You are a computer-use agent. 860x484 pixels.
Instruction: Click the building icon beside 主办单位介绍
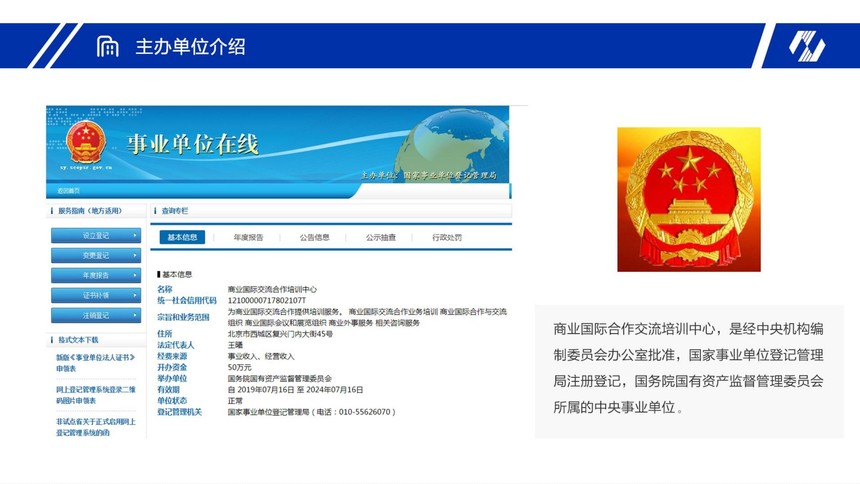point(108,46)
